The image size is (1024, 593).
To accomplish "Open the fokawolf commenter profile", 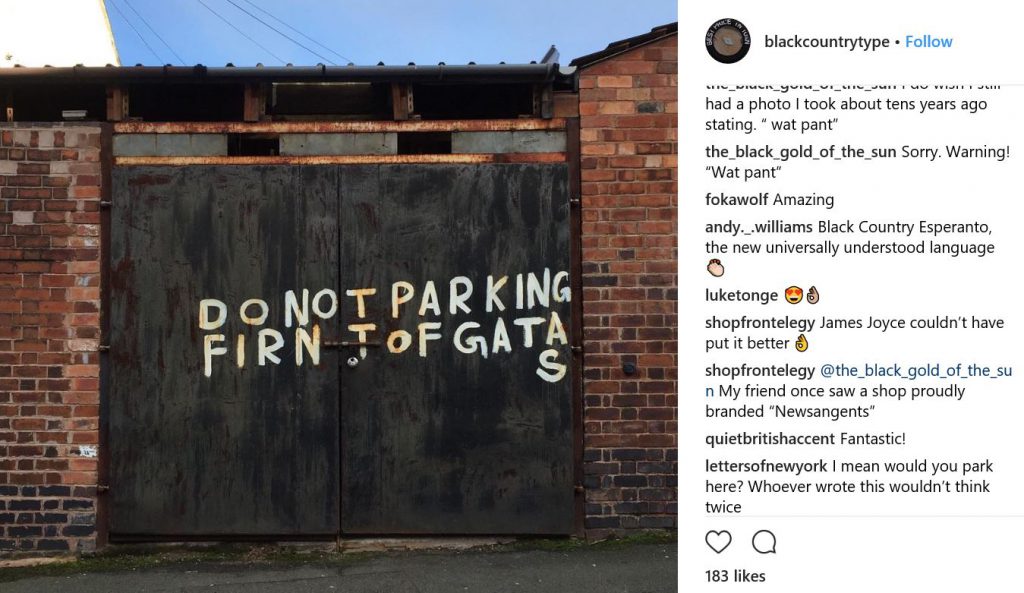I will (x=737, y=200).
